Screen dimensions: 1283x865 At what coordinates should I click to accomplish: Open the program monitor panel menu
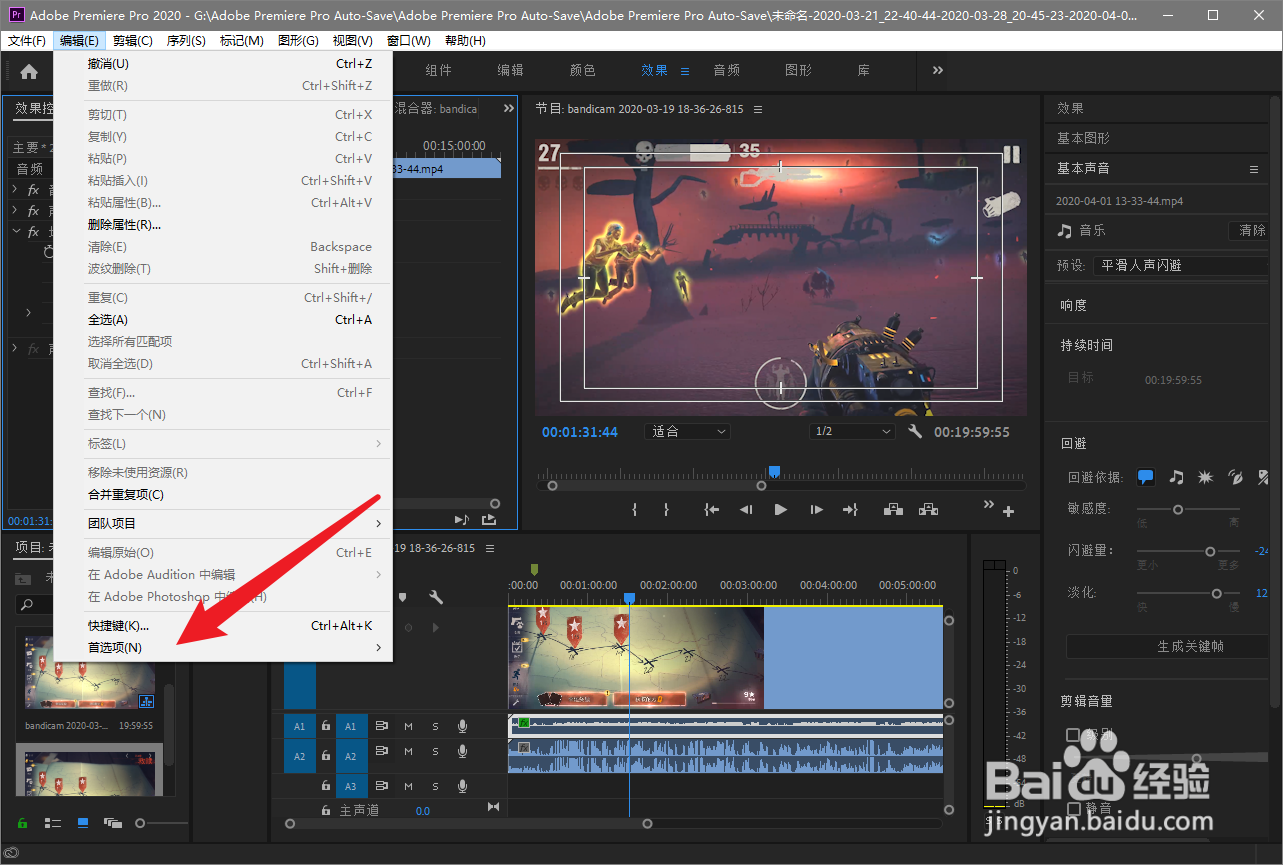(x=758, y=109)
